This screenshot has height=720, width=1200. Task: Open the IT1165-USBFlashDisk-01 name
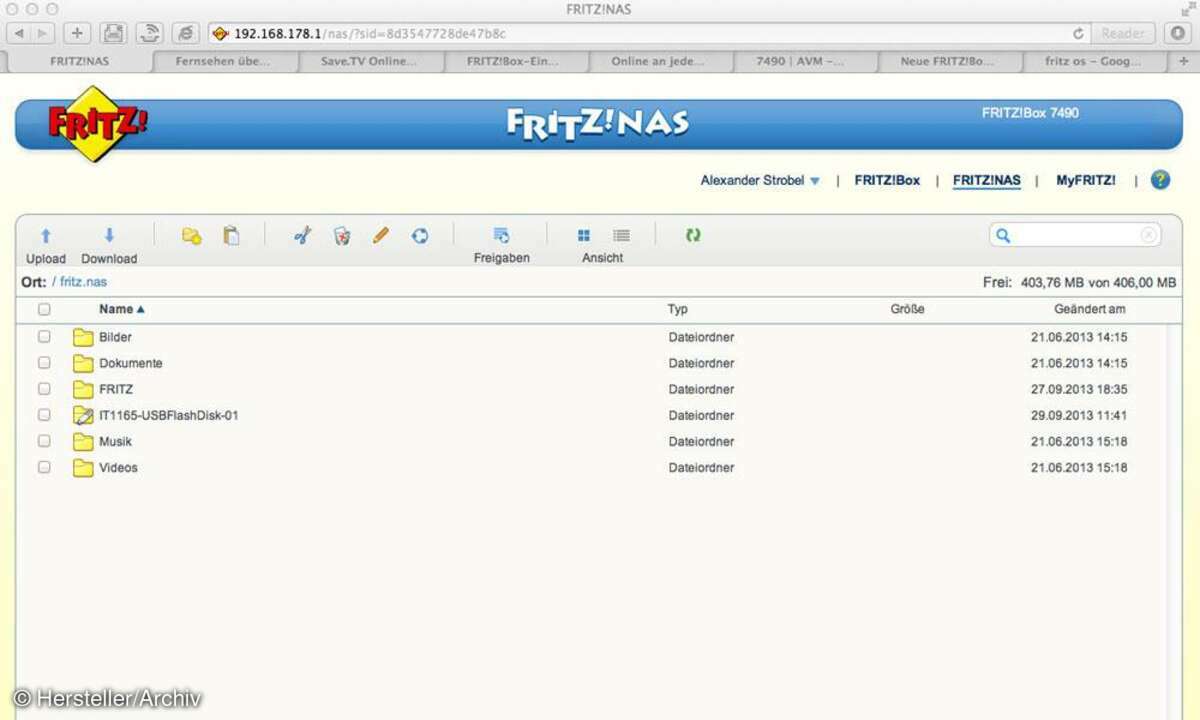(169, 416)
